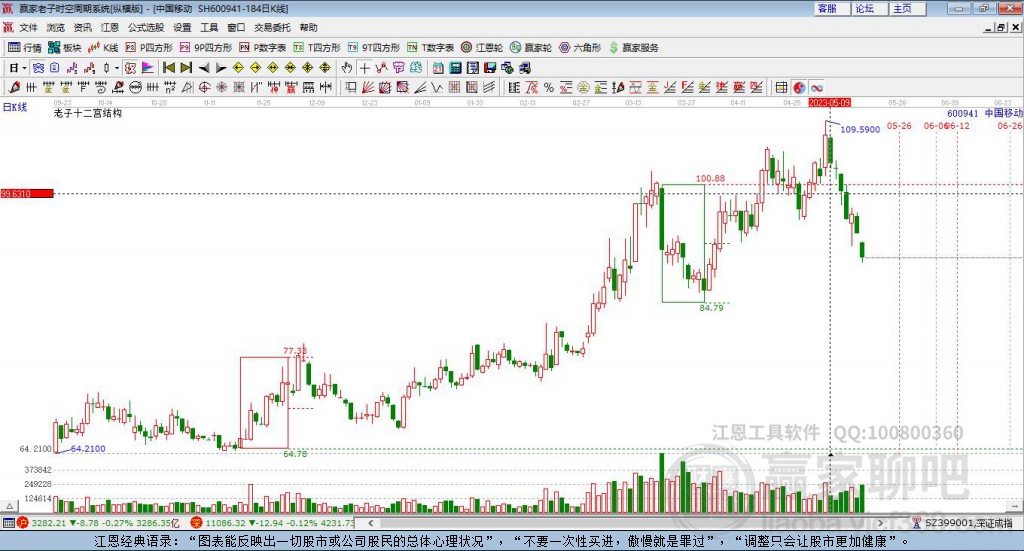1024x551 pixels.
Task: Jump to last bar icon
Action: click(186, 67)
